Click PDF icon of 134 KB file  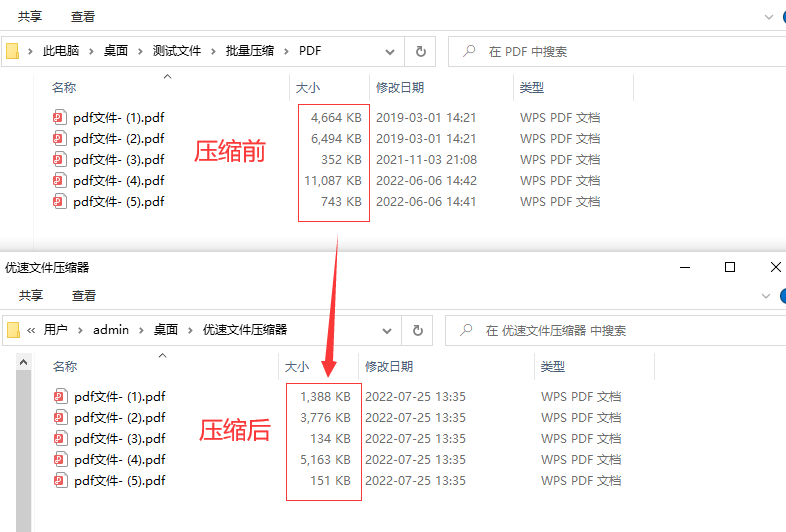(61, 439)
